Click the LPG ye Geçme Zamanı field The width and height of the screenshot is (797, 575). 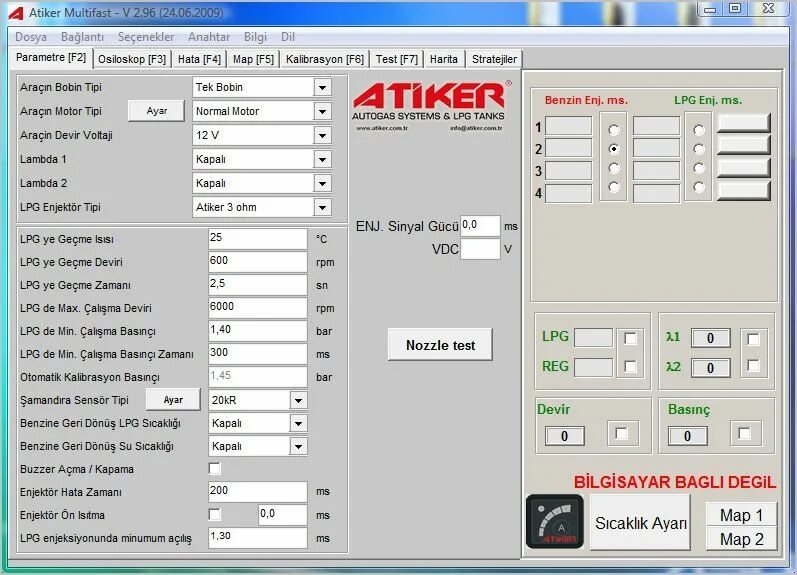pos(258,285)
